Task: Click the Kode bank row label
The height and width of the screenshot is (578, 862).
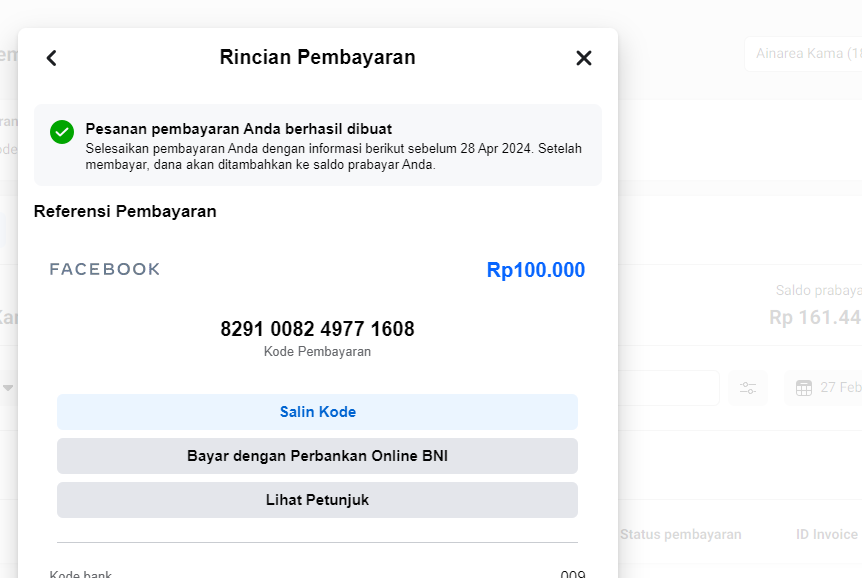Action: (x=80, y=574)
